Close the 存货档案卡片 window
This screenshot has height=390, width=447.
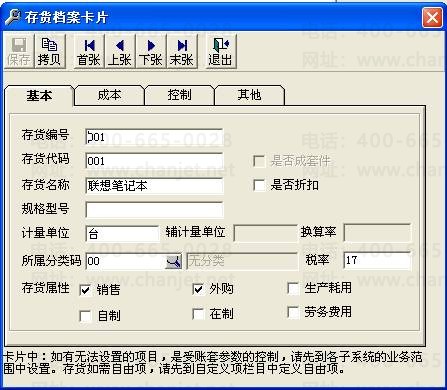[x=432, y=17]
